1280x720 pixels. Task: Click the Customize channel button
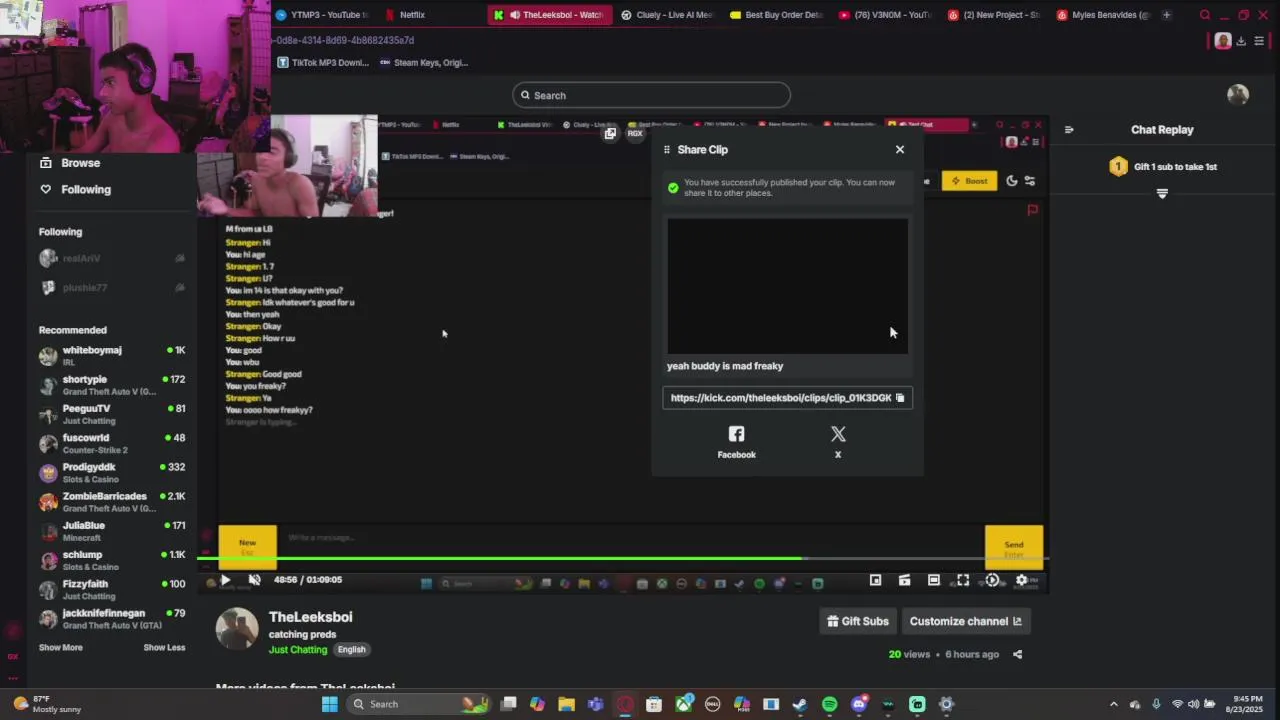pyautogui.click(x=965, y=621)
